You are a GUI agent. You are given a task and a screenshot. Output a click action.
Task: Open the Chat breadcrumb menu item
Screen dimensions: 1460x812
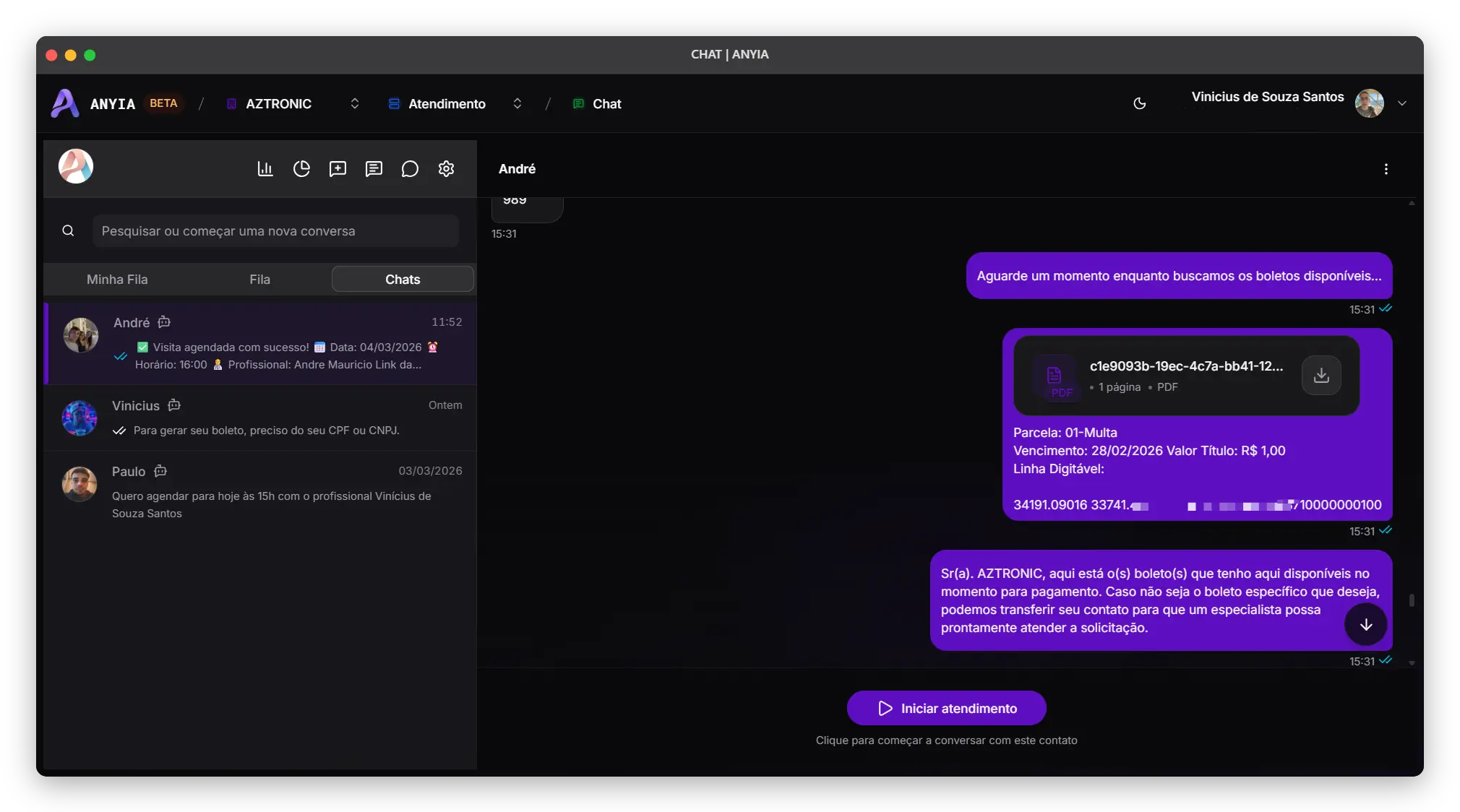pyautogui.click(x=605, y=103)
